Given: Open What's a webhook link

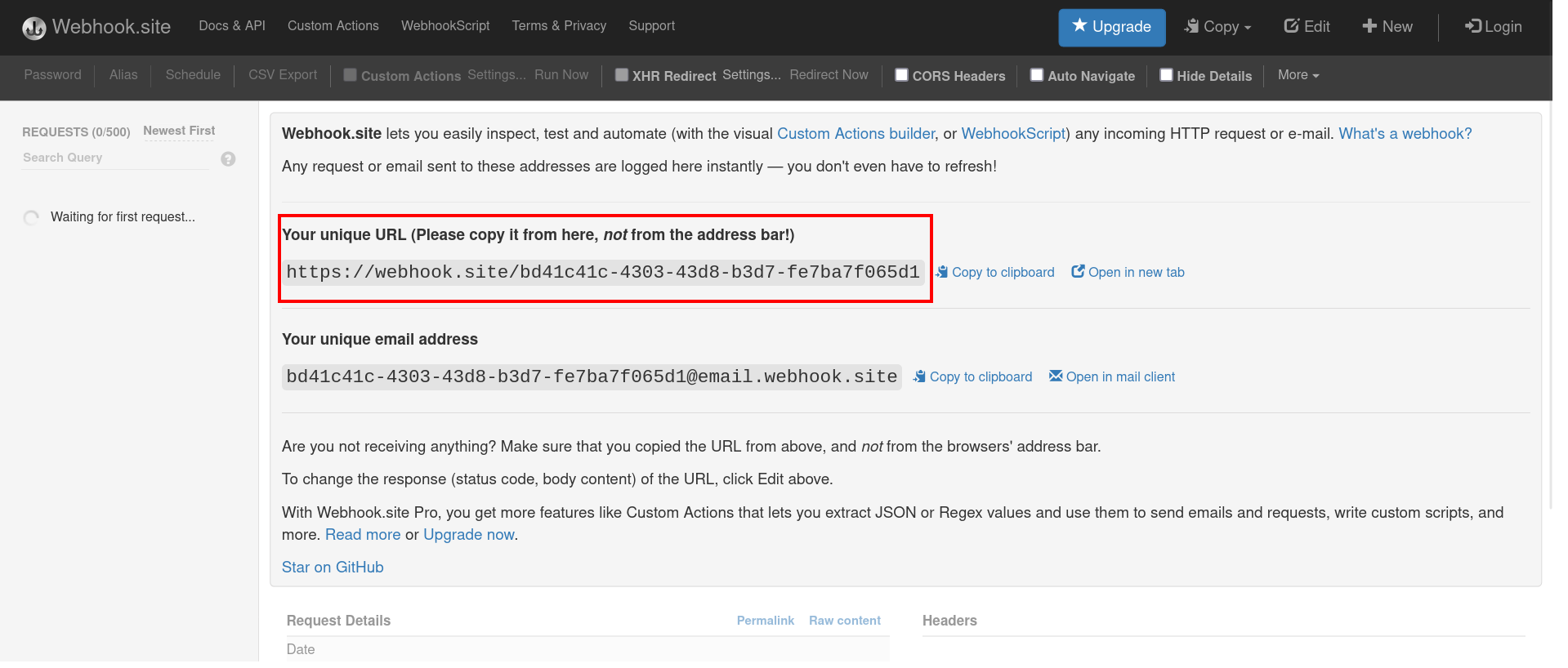Looking at the screenshot, I should pos(1405,134).
